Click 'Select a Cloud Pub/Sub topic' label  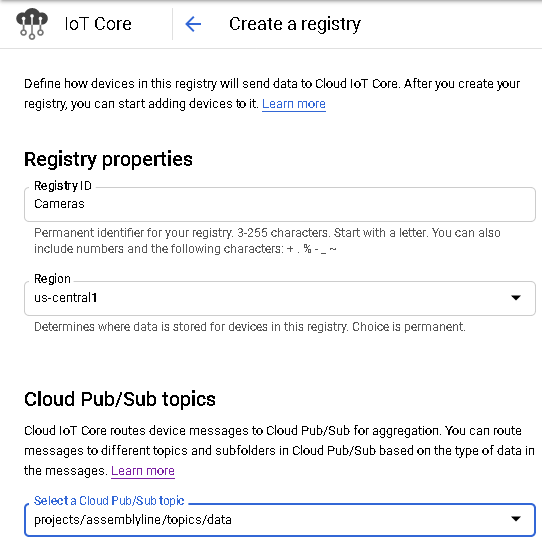click(x=109, y=501)
